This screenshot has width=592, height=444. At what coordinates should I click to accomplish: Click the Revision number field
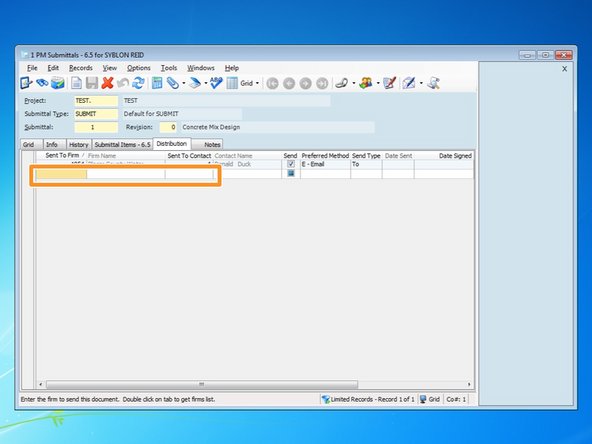pyautogui.click(x=168, y=127)
